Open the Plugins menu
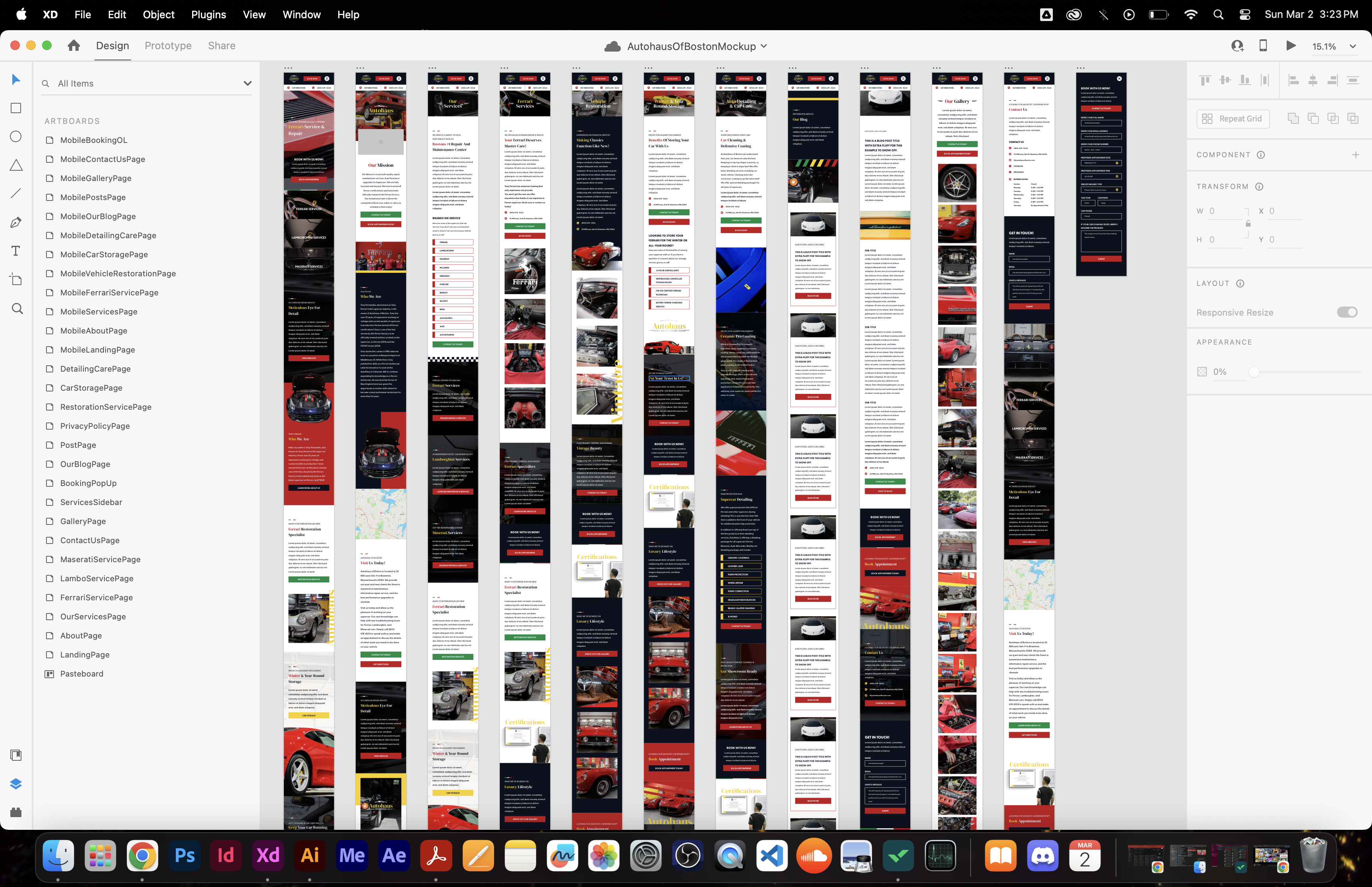The height and width of the screenshot is (887, 1372). 208,14
